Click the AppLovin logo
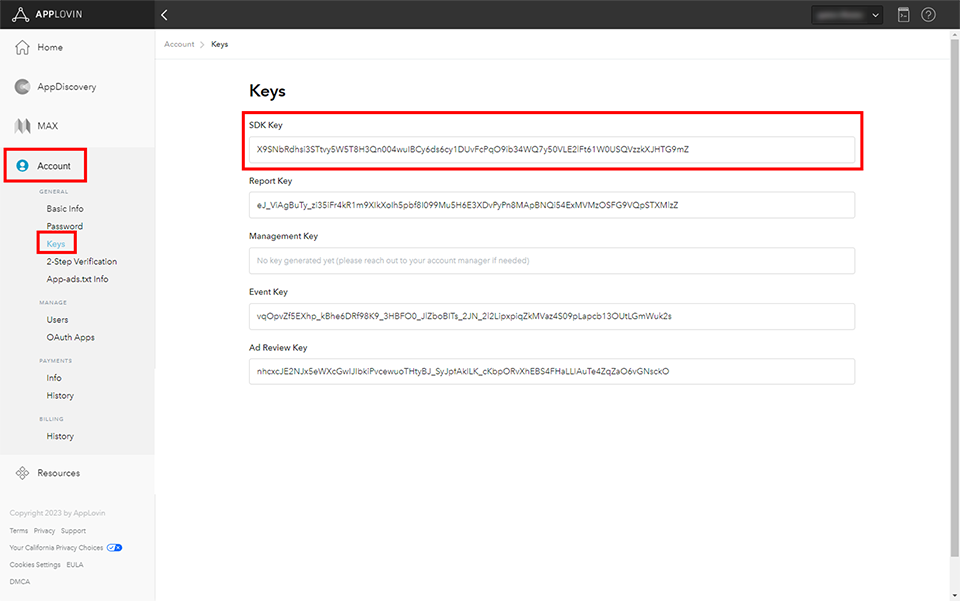This screenshot has height=601, width=960. click(x=47, y=15)
